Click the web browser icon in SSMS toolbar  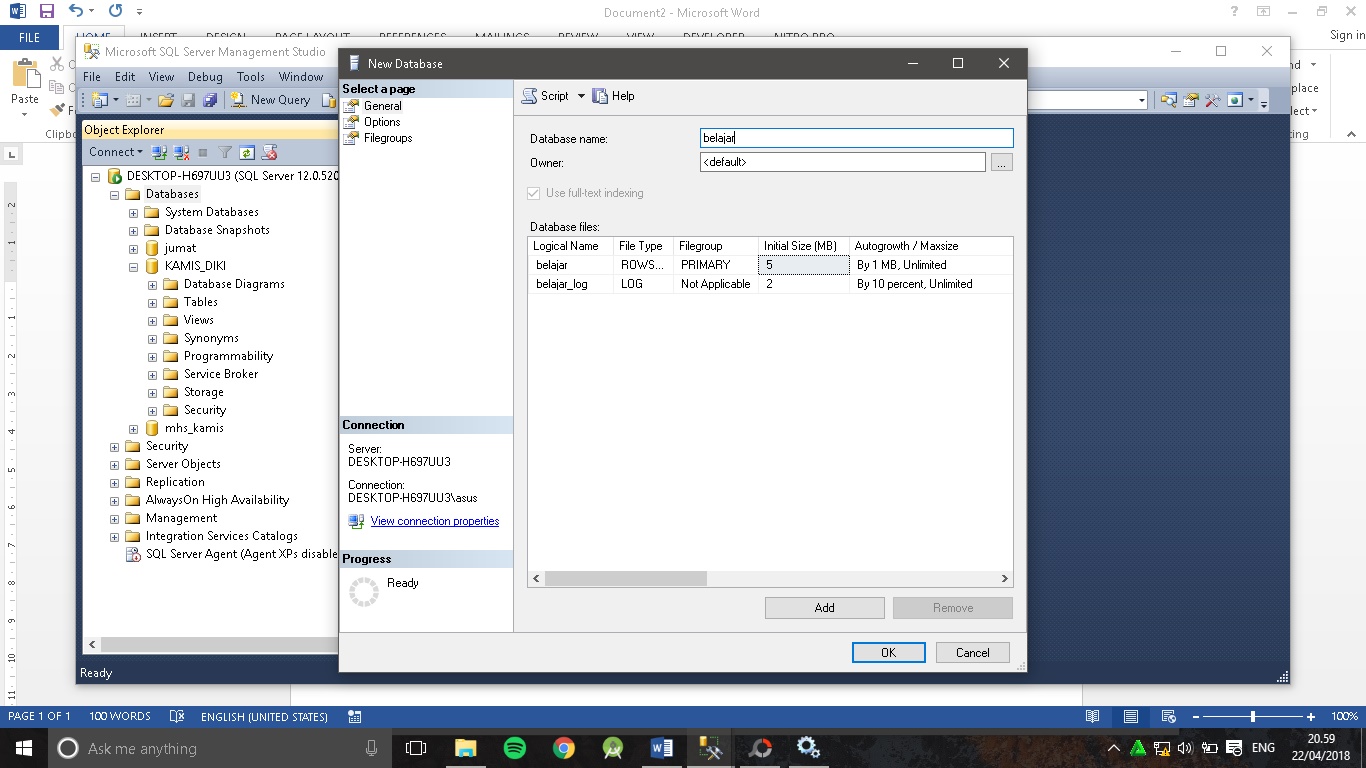tap(1235, 100)
